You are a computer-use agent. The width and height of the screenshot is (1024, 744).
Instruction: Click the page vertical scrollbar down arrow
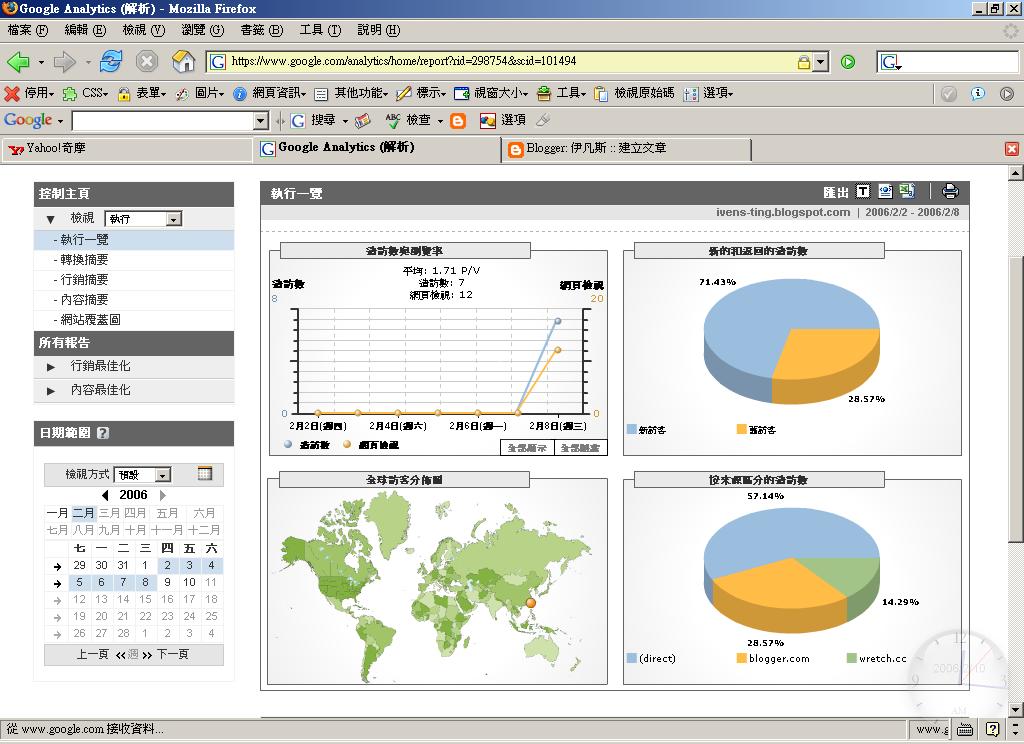pos(1015,710)
